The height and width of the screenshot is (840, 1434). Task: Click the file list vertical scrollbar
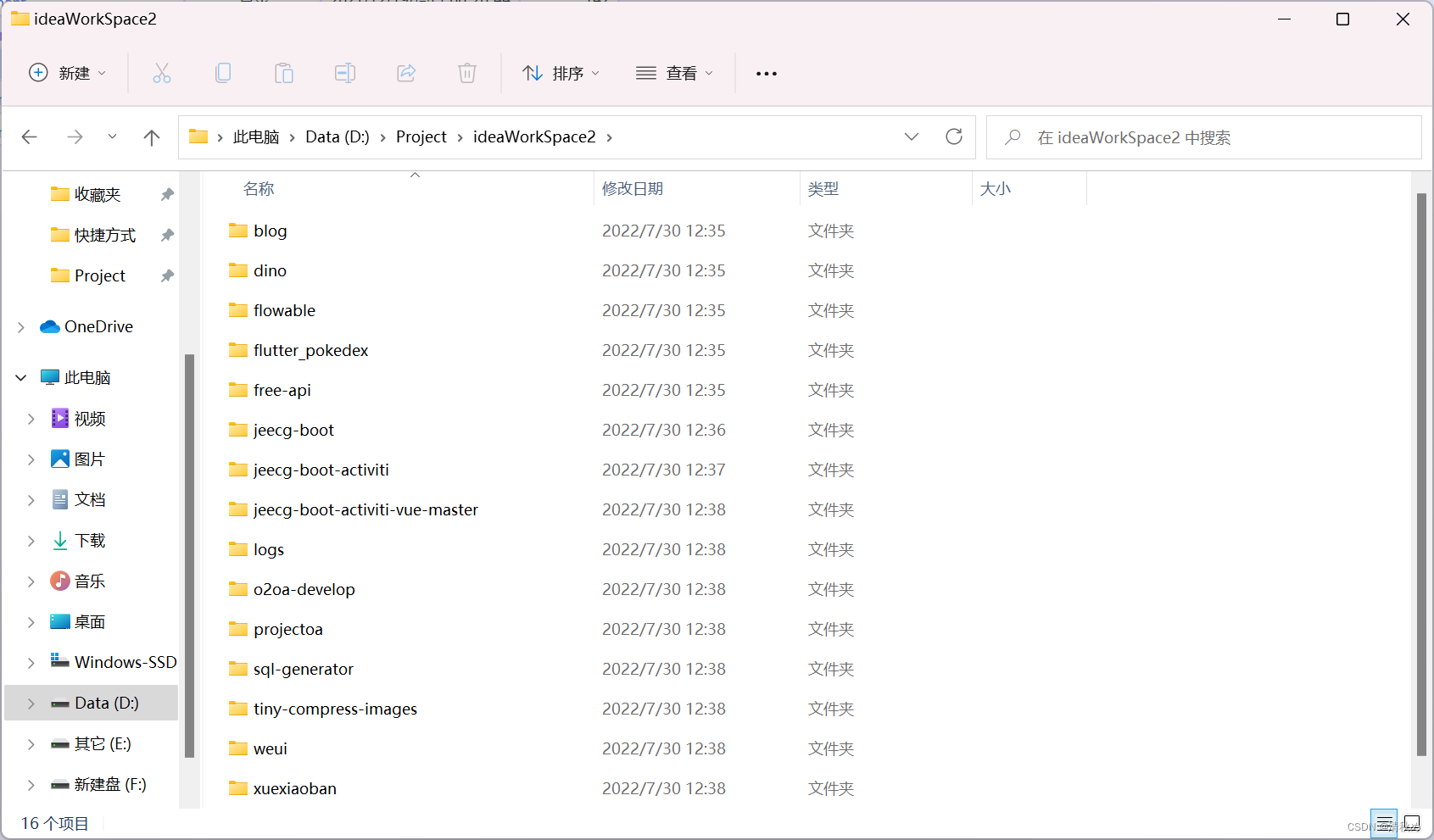click(1421, 475)
